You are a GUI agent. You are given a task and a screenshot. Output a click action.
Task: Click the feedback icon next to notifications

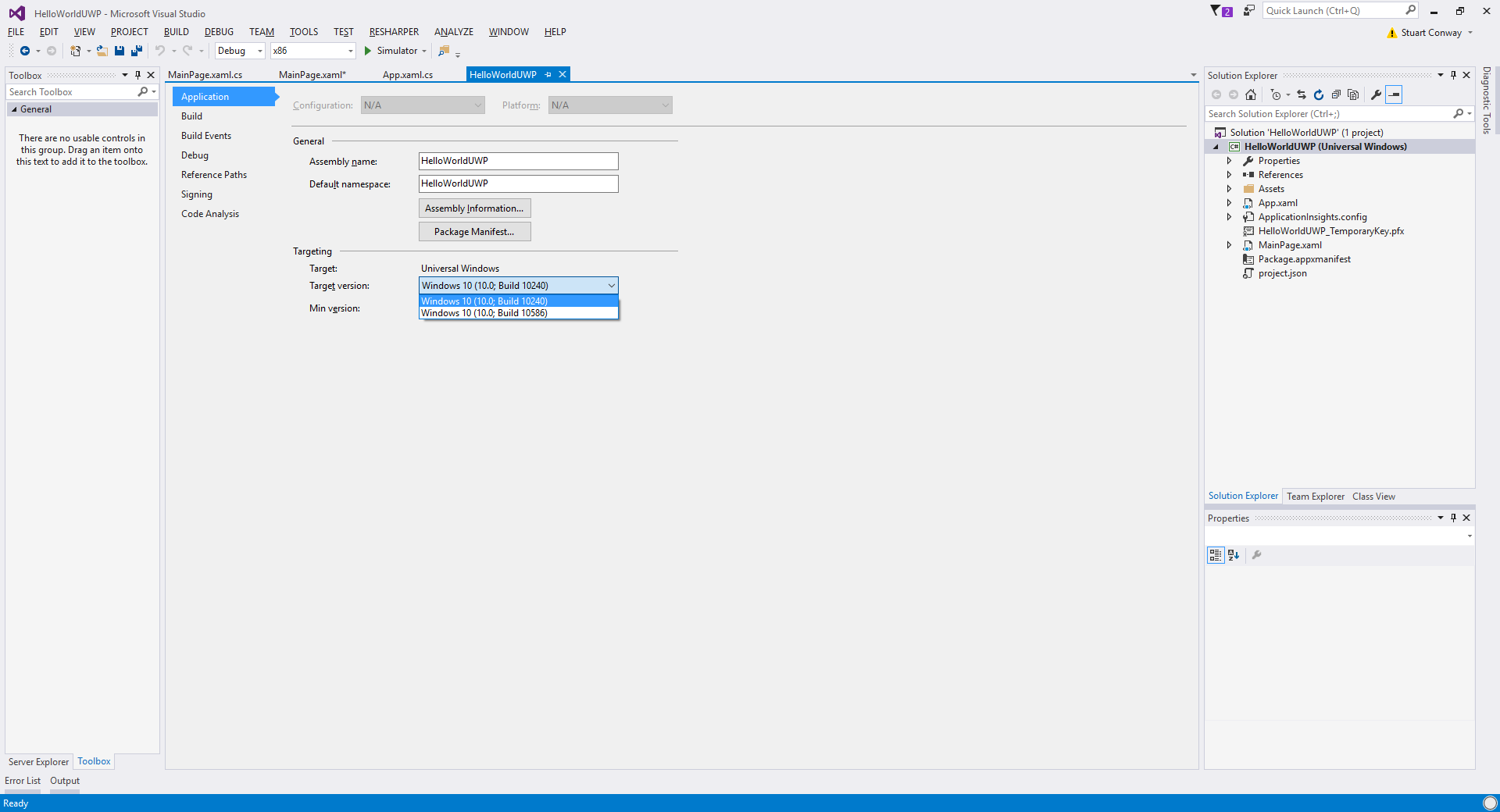[x=1249, y=11]
